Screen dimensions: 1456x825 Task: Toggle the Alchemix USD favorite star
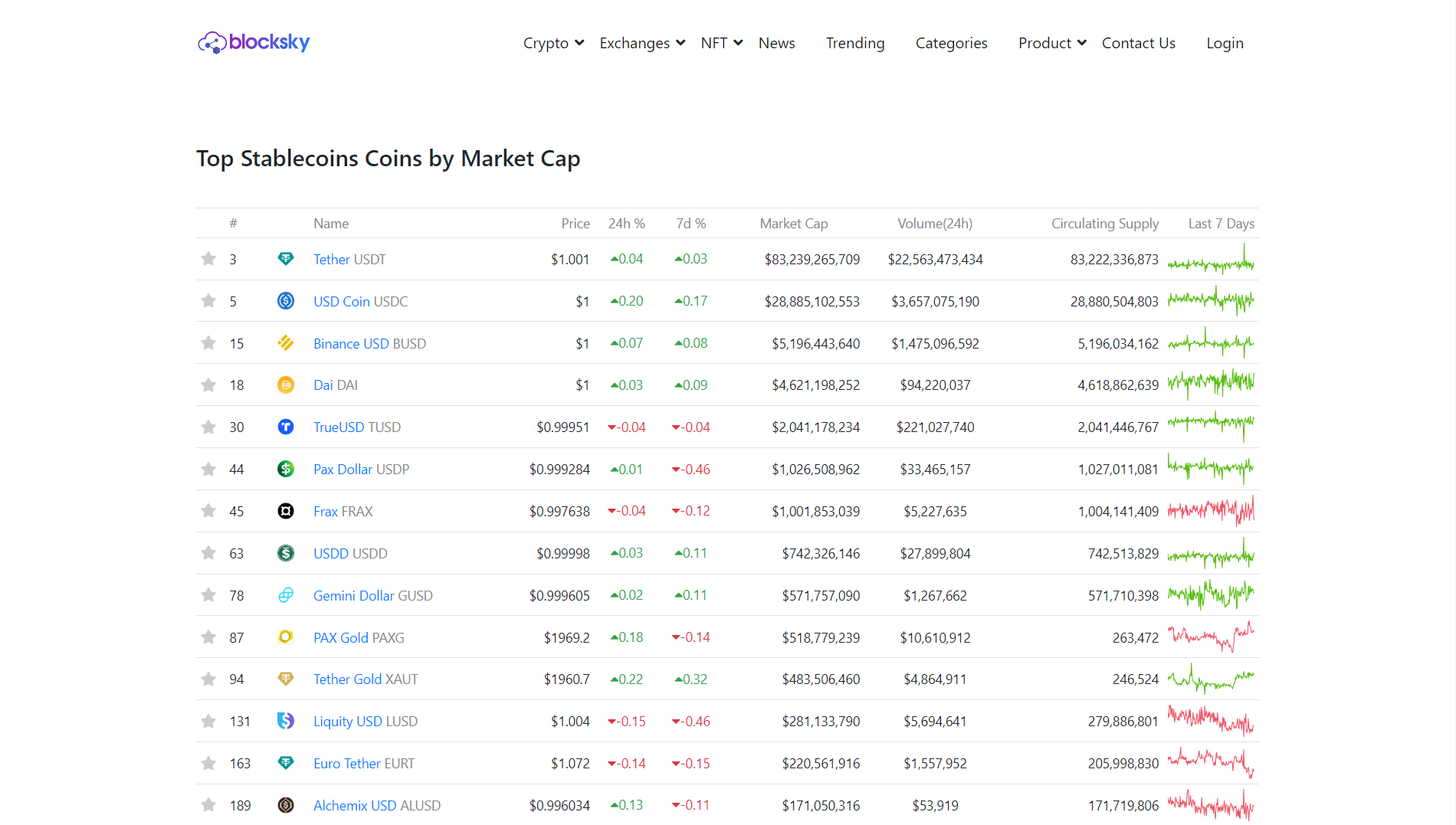208,805
